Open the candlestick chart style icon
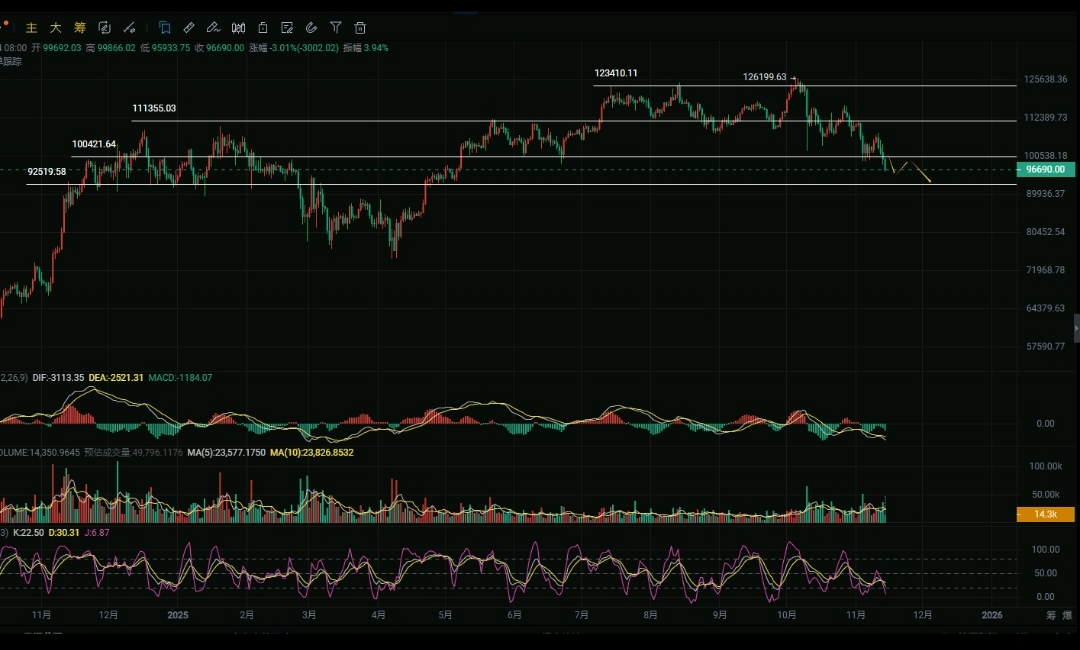The width and height of the screenshot is (1080, 650). pyautogui.click(x=238, y=28)
